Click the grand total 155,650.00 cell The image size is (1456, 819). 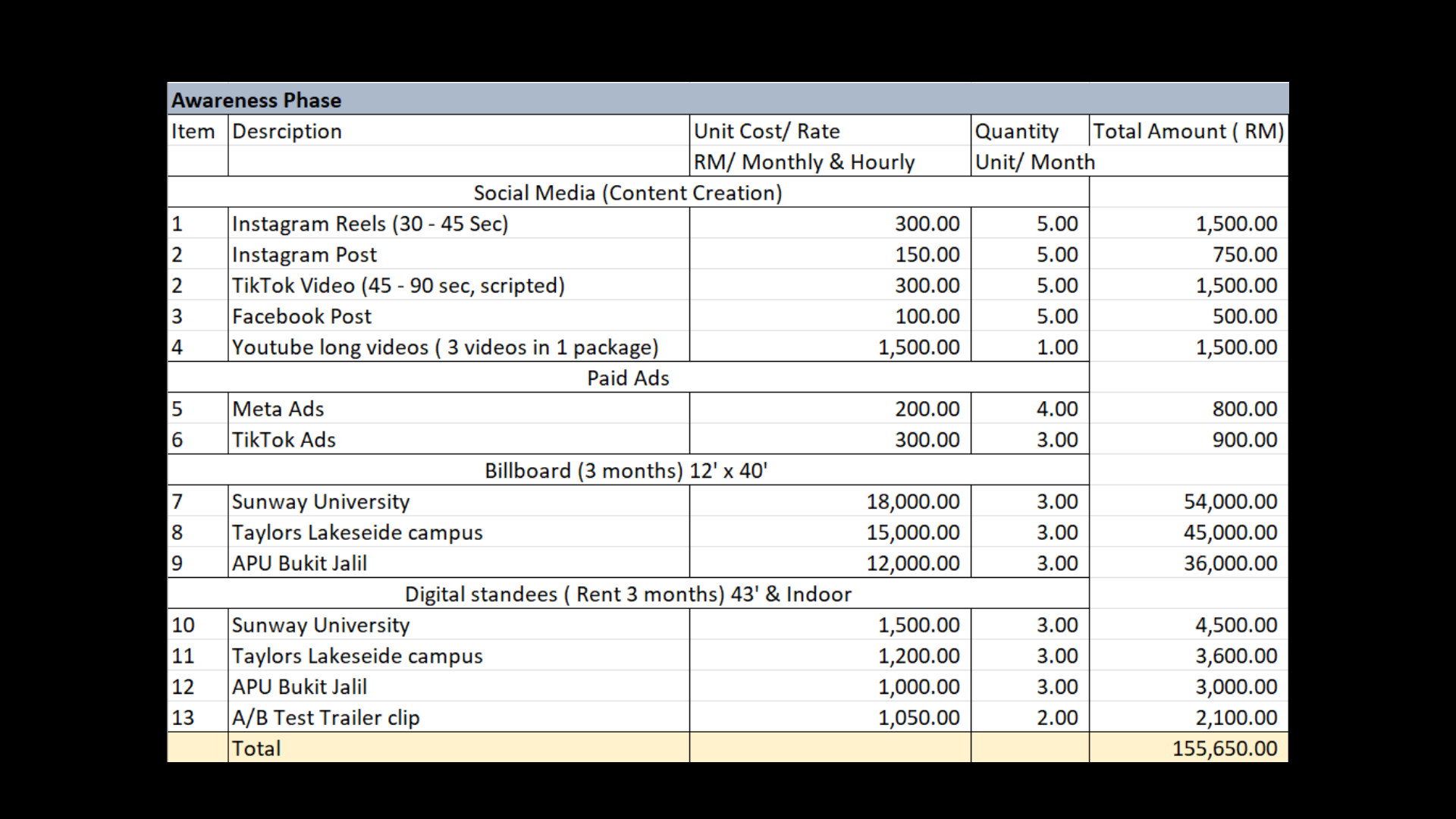point(1189,748)
